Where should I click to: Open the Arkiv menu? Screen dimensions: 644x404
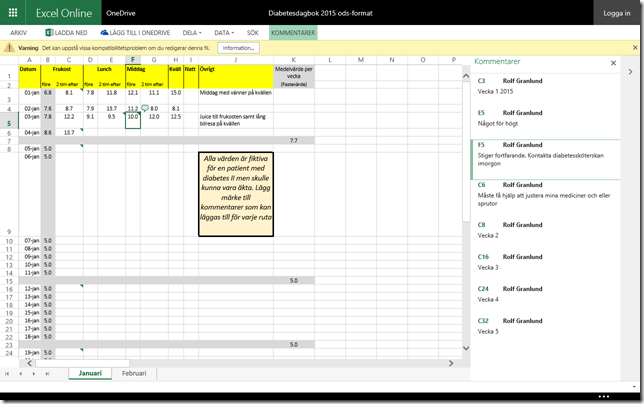click(x=18, y=33)
